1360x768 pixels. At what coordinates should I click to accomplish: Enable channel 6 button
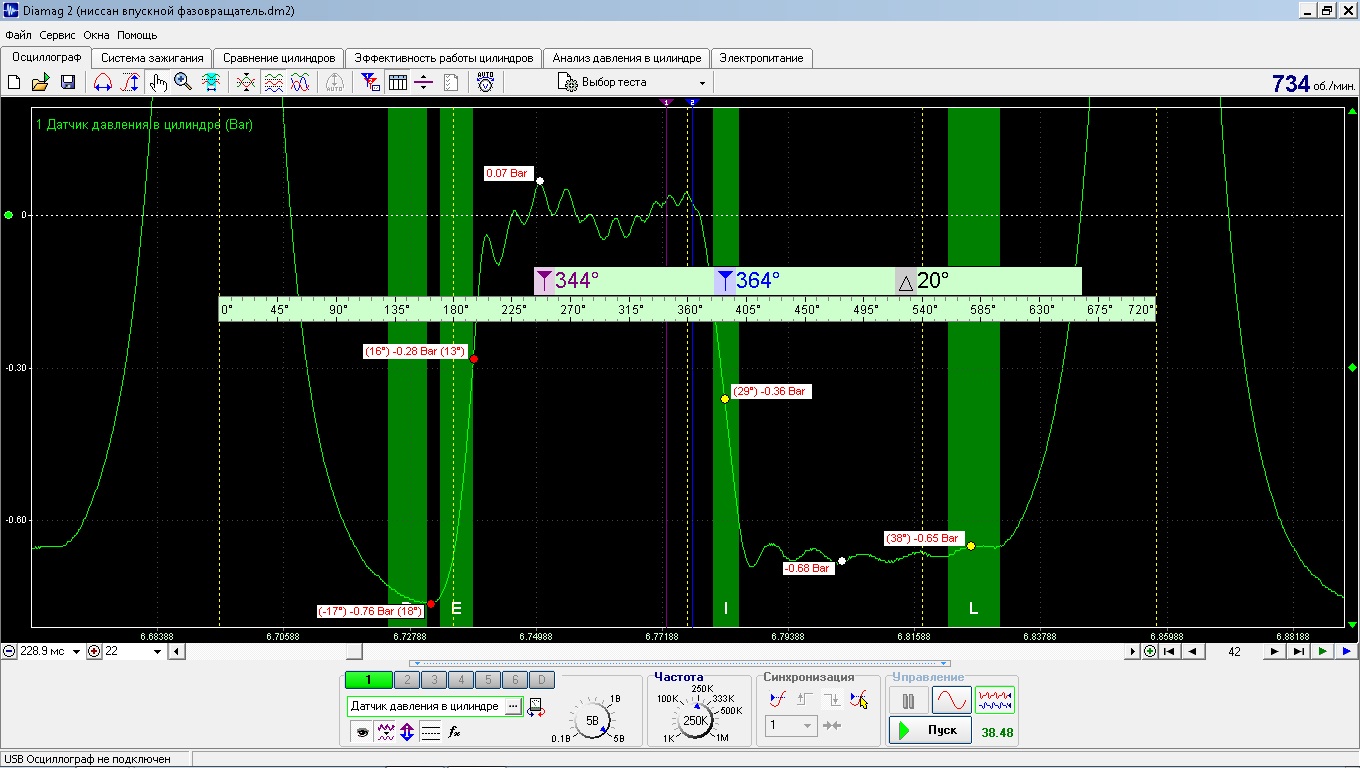[x=513, y=680]
